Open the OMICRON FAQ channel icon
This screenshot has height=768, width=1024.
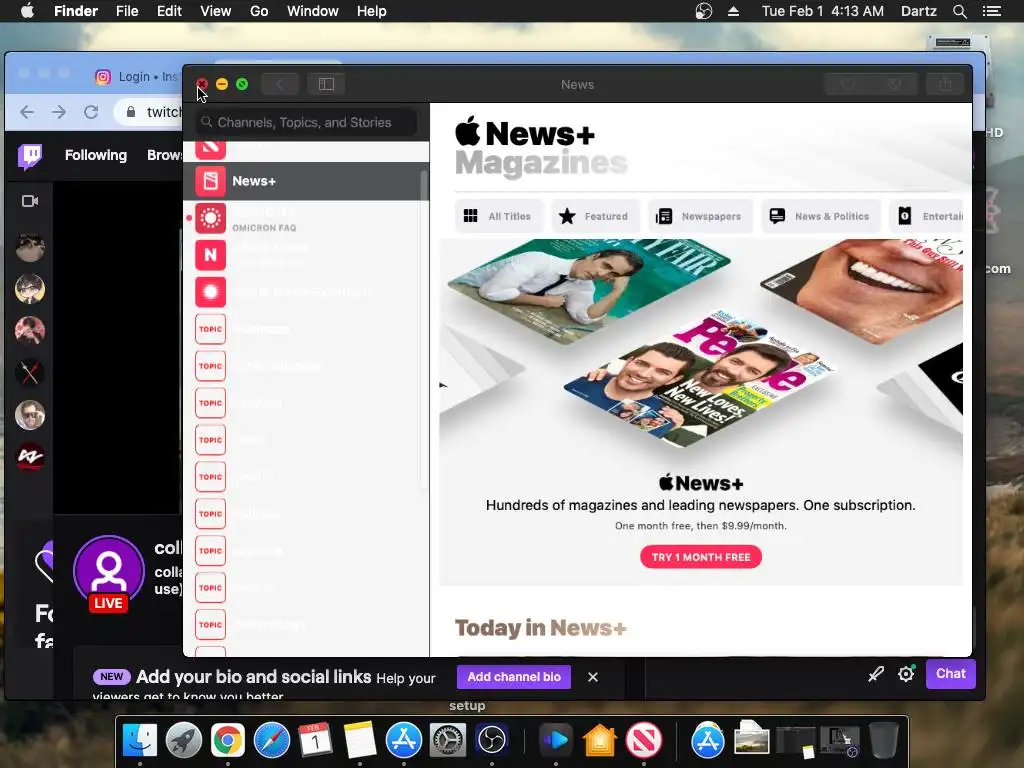(210, 218)
